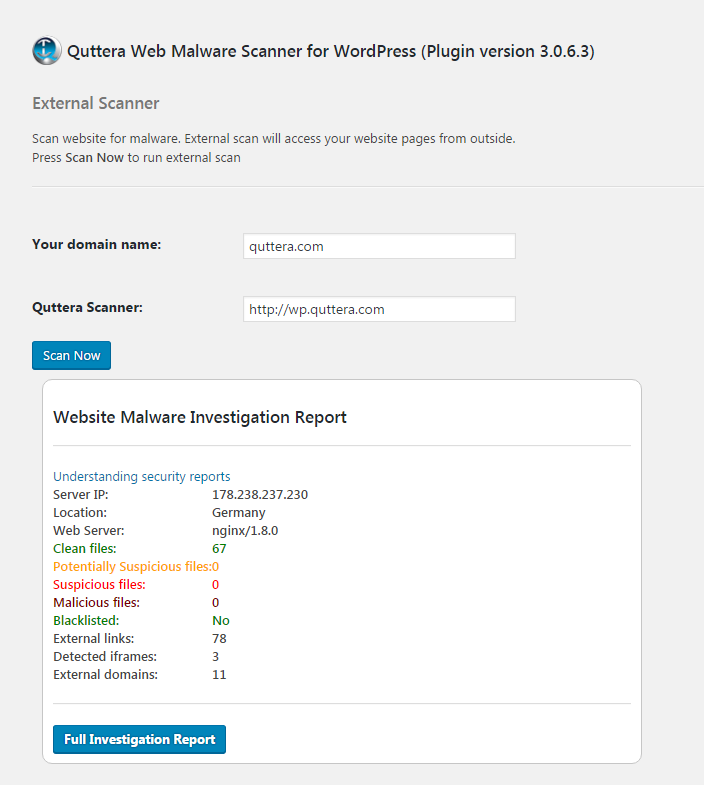
Task: Click the Detected iframes label
Action: [105, 656]
